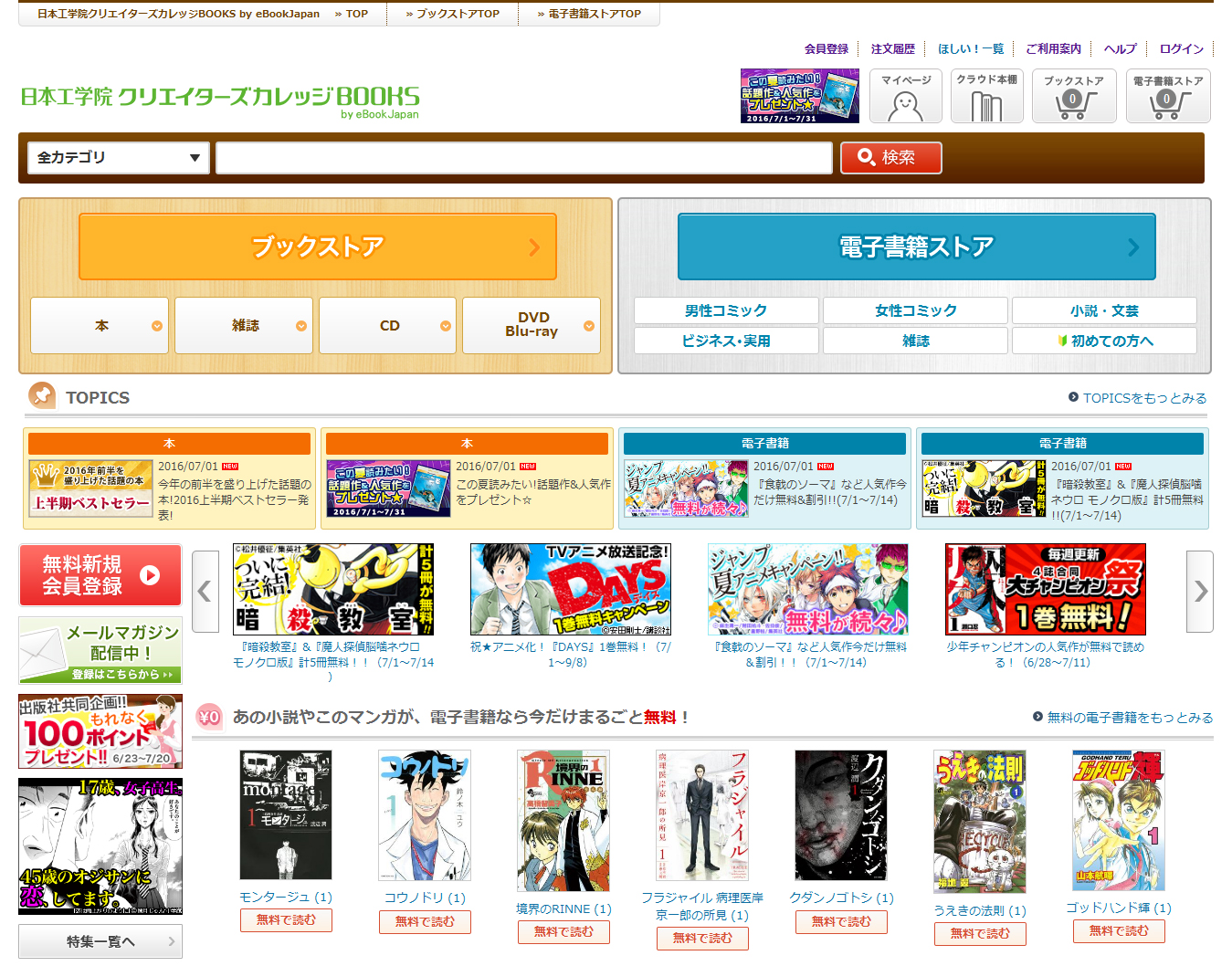The height and width of the screenshot is (966, 1232).
Task: Open the 上半期ベストセラー topic thumbnail
Action: click(x=90, y=489)
